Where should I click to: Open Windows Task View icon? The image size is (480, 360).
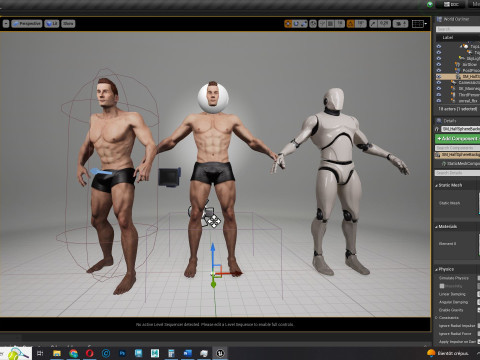pos(40,353)
